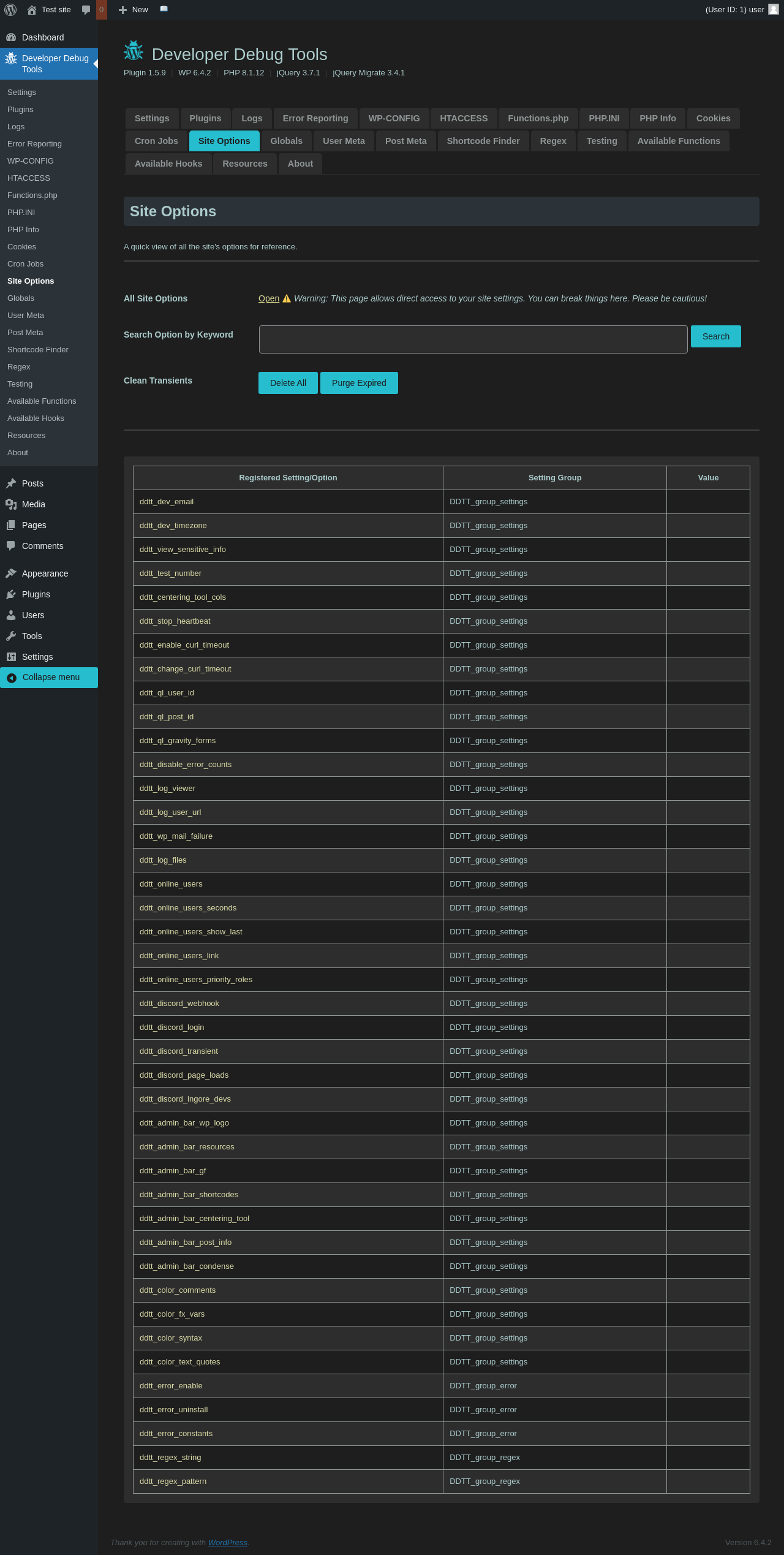Click the Tools wrench icon in sidebar
The height and width of the screenshot is (1555, 784).
(x=11, y=636)
